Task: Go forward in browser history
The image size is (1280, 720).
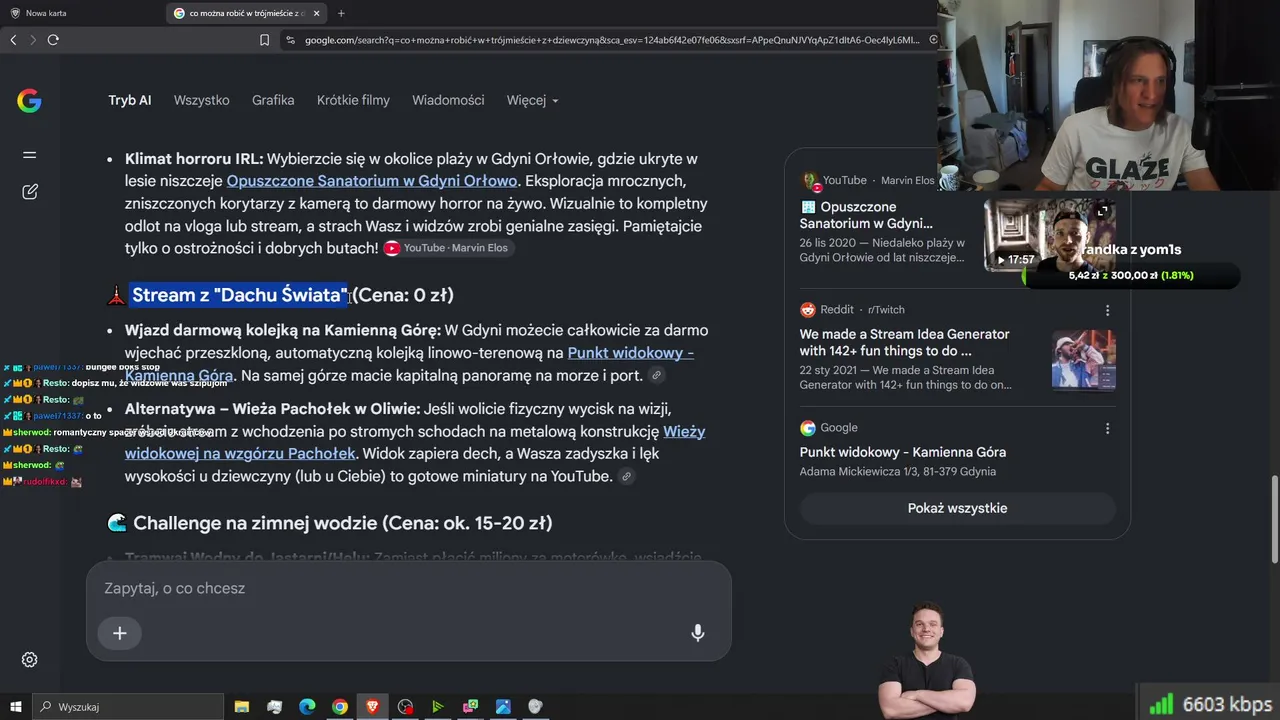Action: tap(33, 40)
